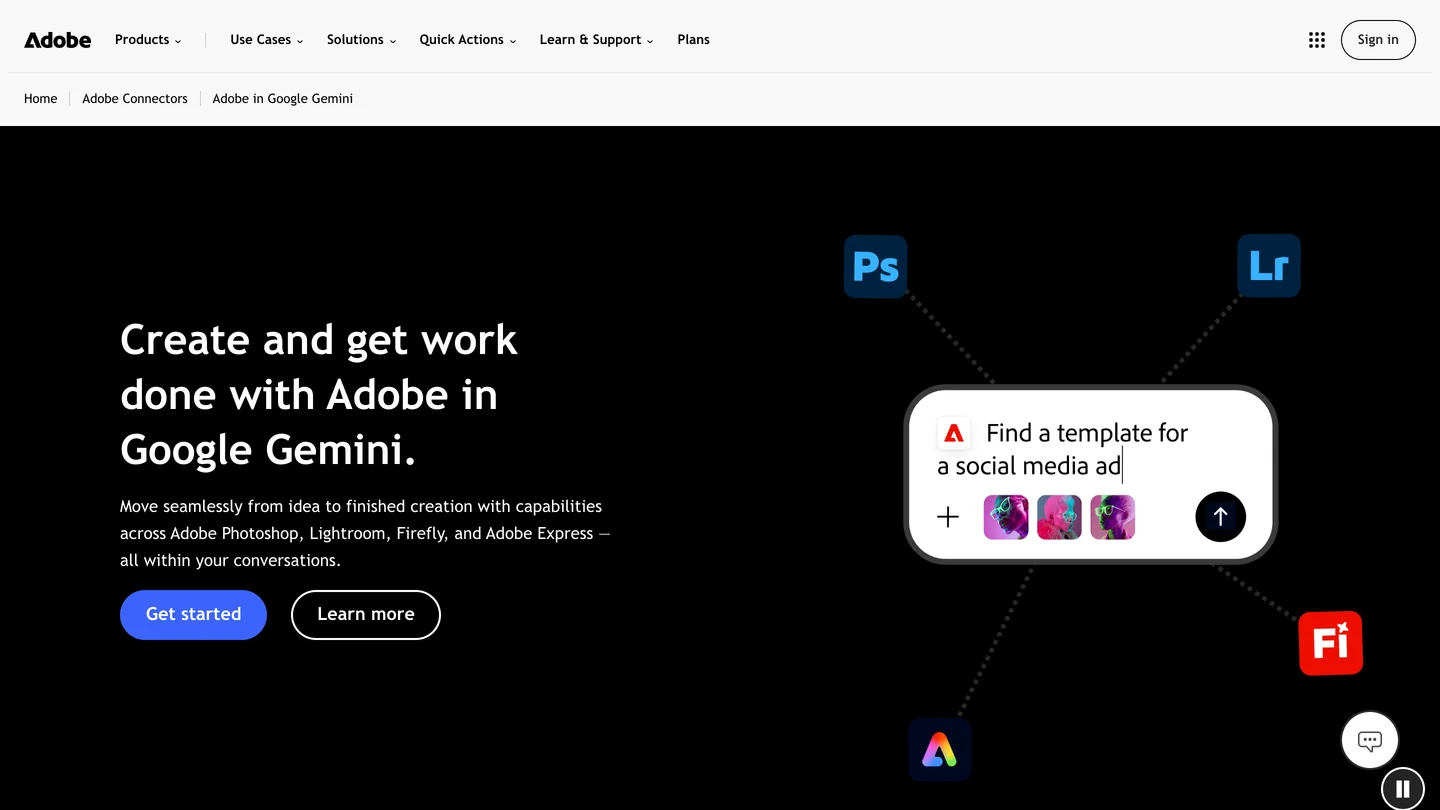Select first portrait thumbnail in prompt box
1440x810 pixels.
tap(1006, 517)
